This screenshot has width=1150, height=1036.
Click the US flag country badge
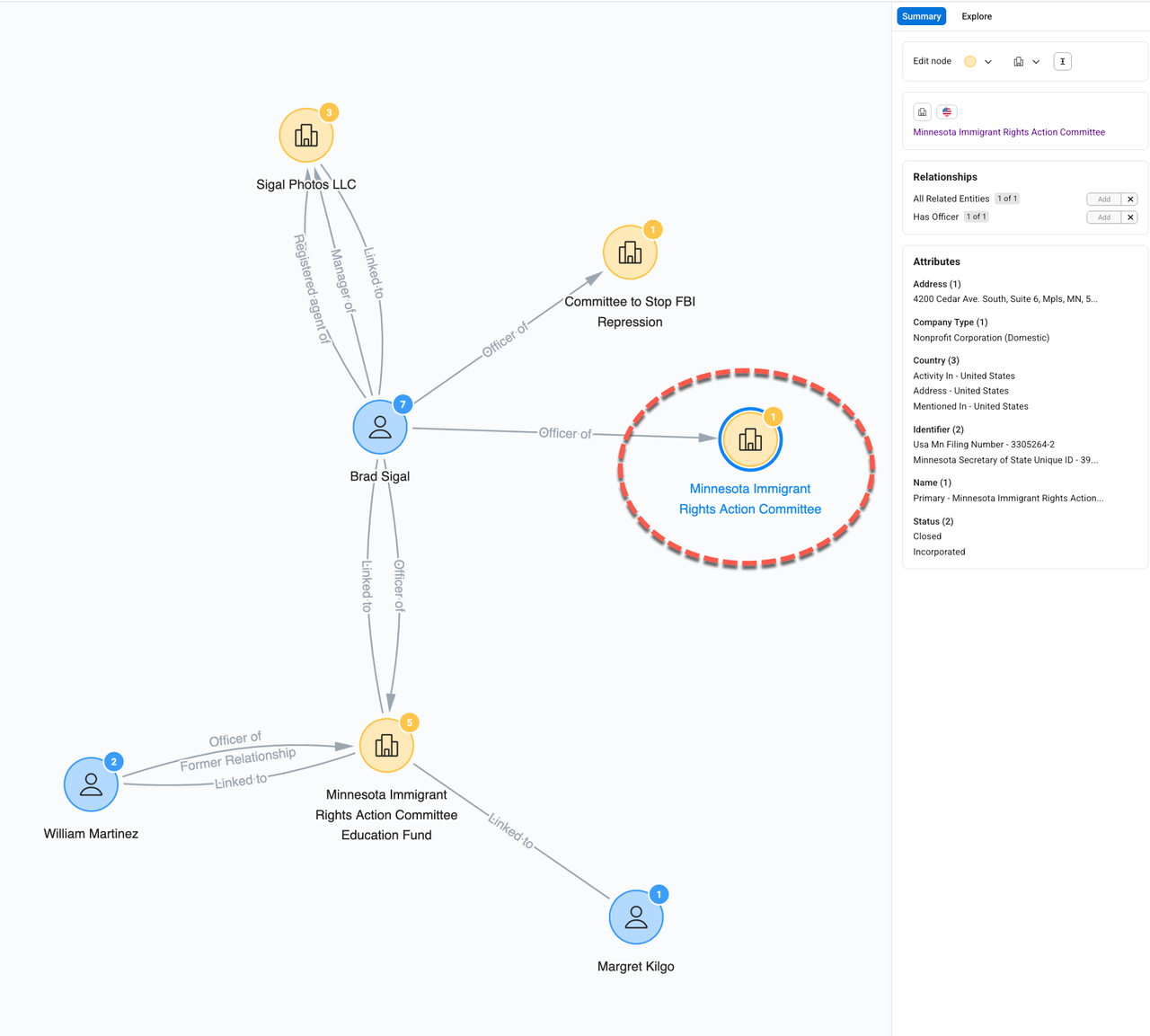tap(947, 112)
